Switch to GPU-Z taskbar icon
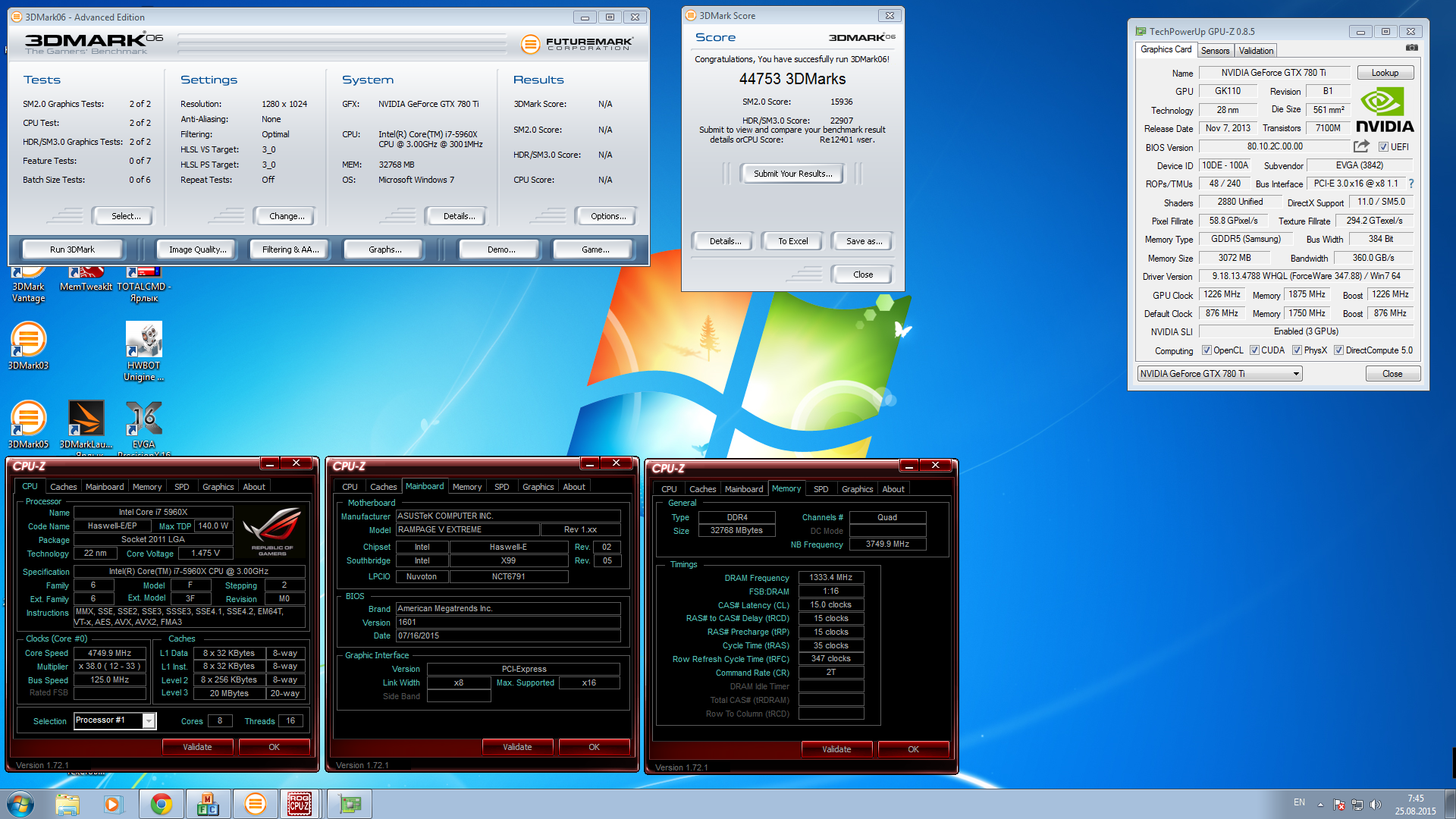This screenshot has height=819, width=1456. click(350, 804)
